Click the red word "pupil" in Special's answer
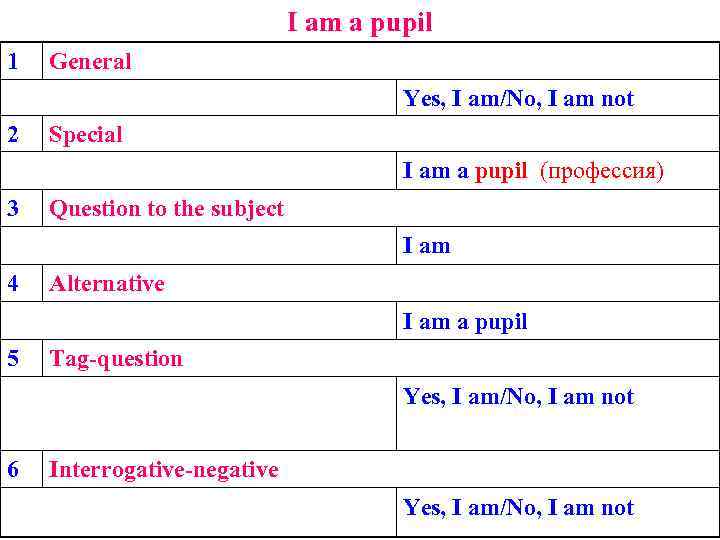The image size is (720, 540). 501,171
